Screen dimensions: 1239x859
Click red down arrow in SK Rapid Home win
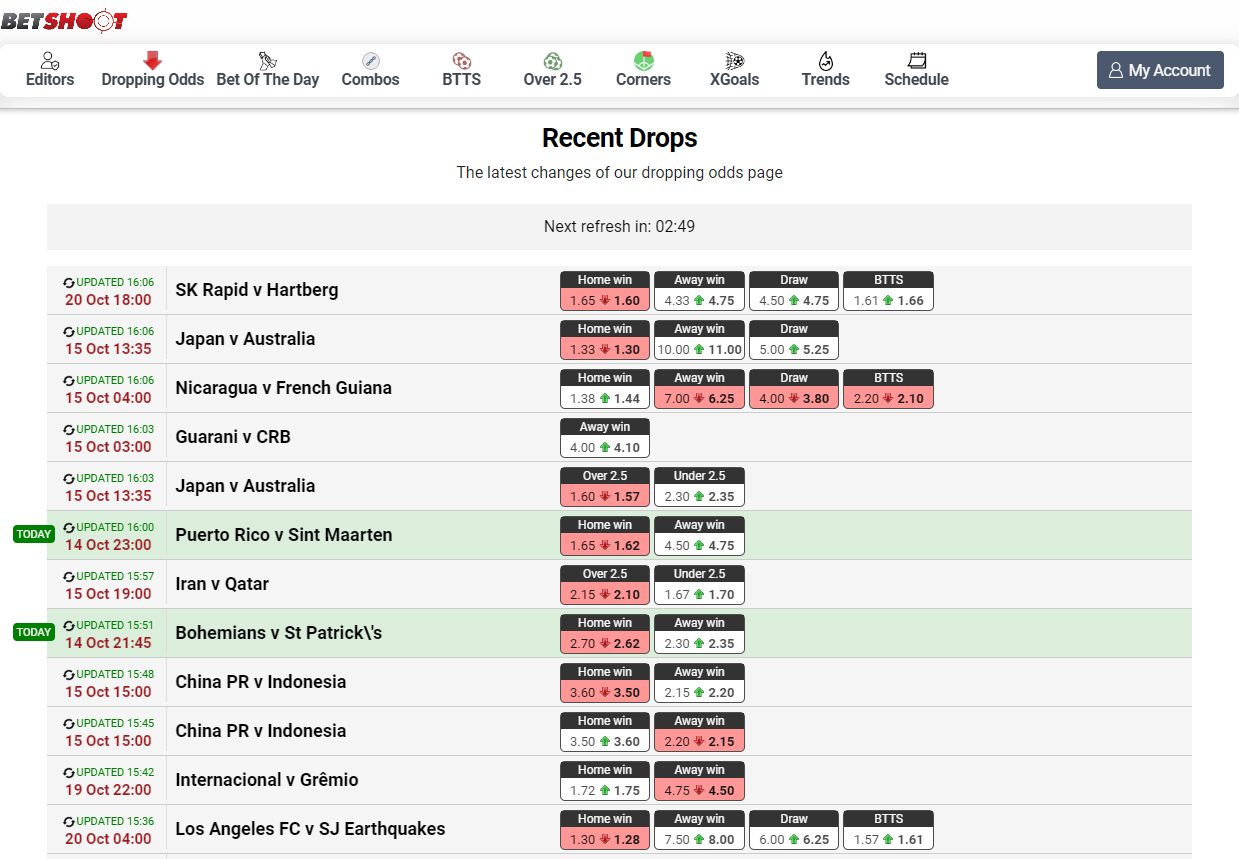point(605,300)
